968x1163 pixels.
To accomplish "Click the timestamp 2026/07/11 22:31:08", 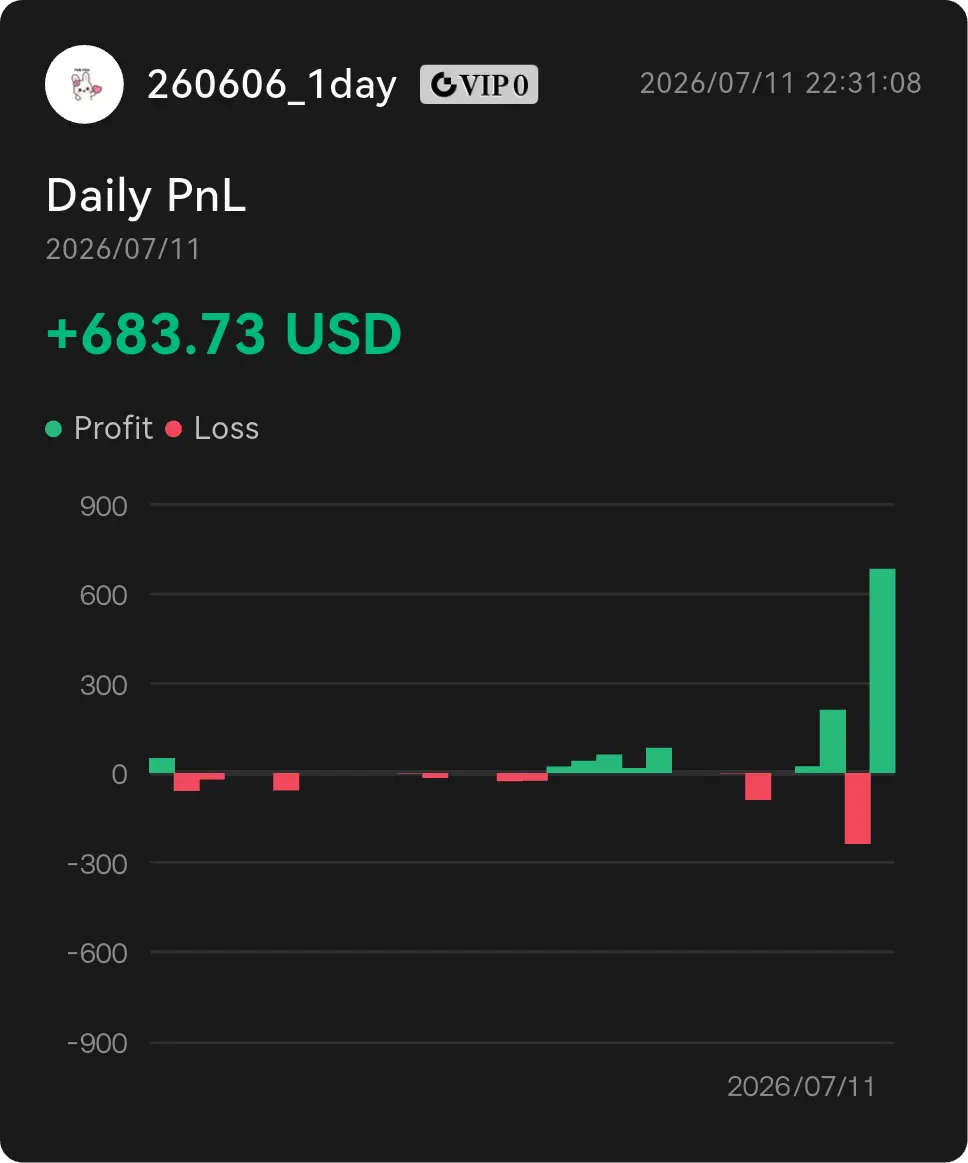I will tap(780, 83).
